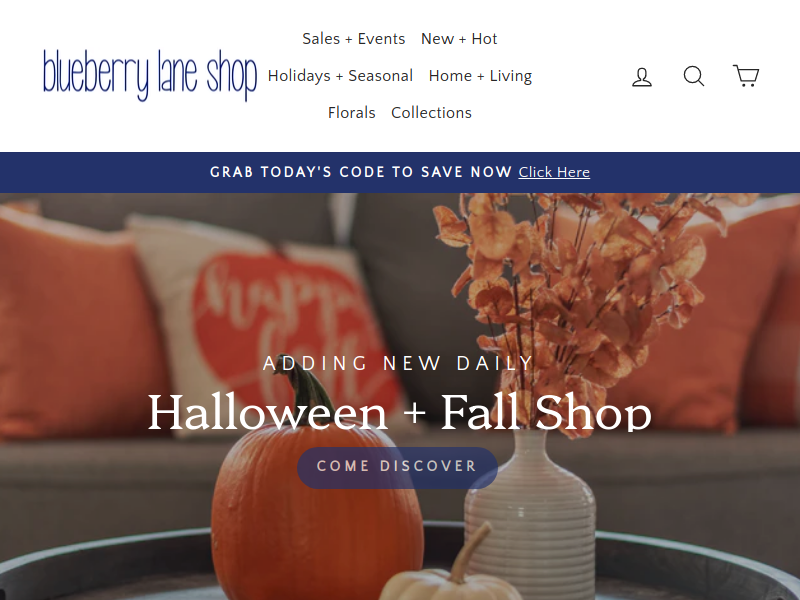The height and width of the screenshot is (600, 800).
Task: Click the Halloween + Fall Shop heading
Action: pos(399,412)
